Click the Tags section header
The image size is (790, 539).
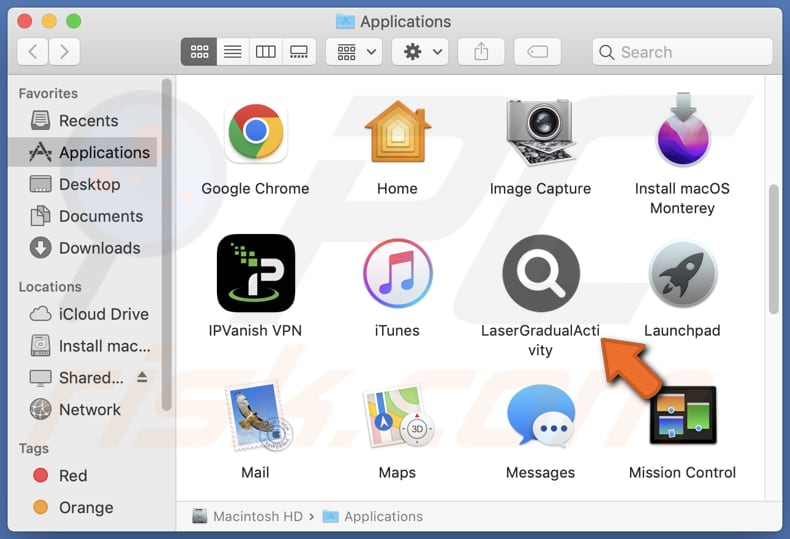34,448
